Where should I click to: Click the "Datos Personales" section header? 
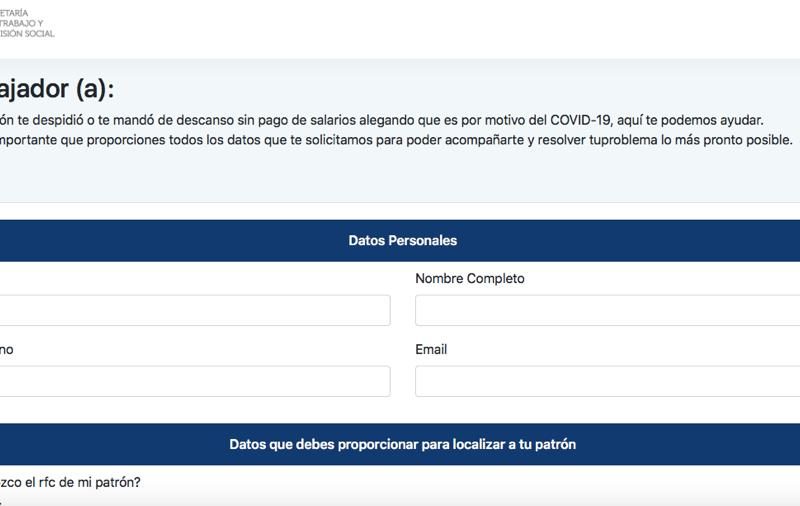402,241
